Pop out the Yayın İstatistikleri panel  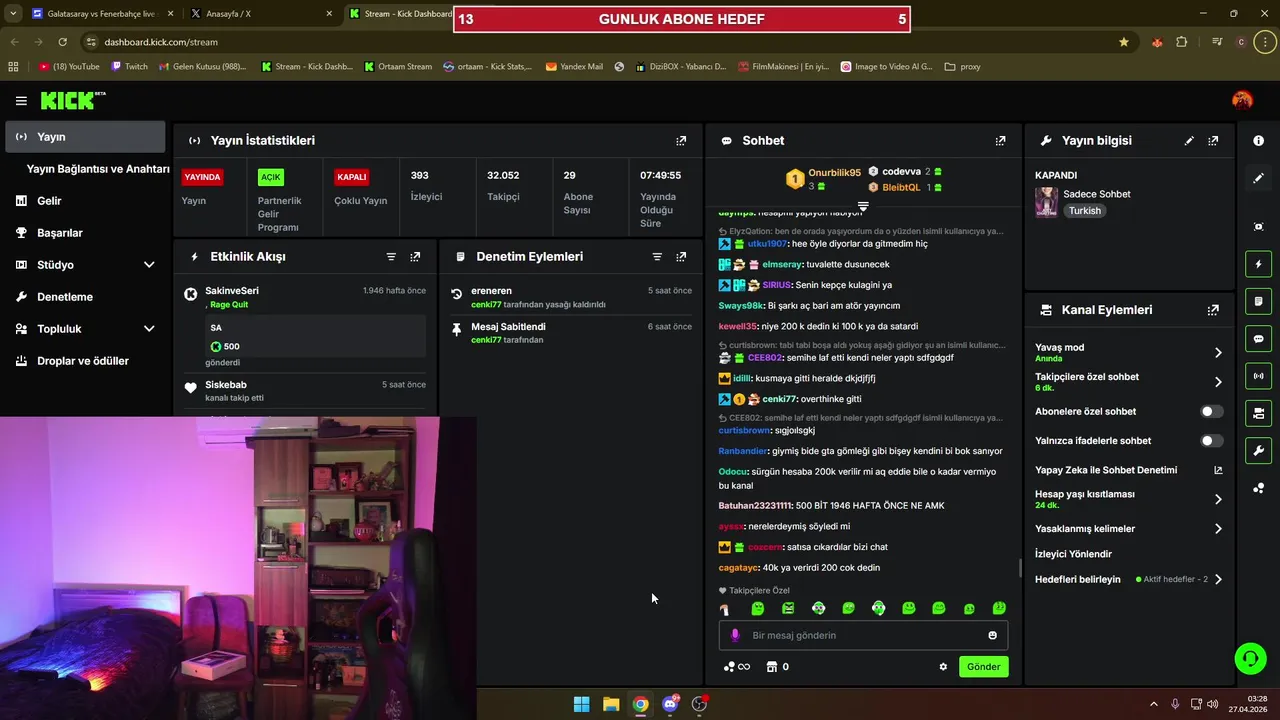coord(681,141)
